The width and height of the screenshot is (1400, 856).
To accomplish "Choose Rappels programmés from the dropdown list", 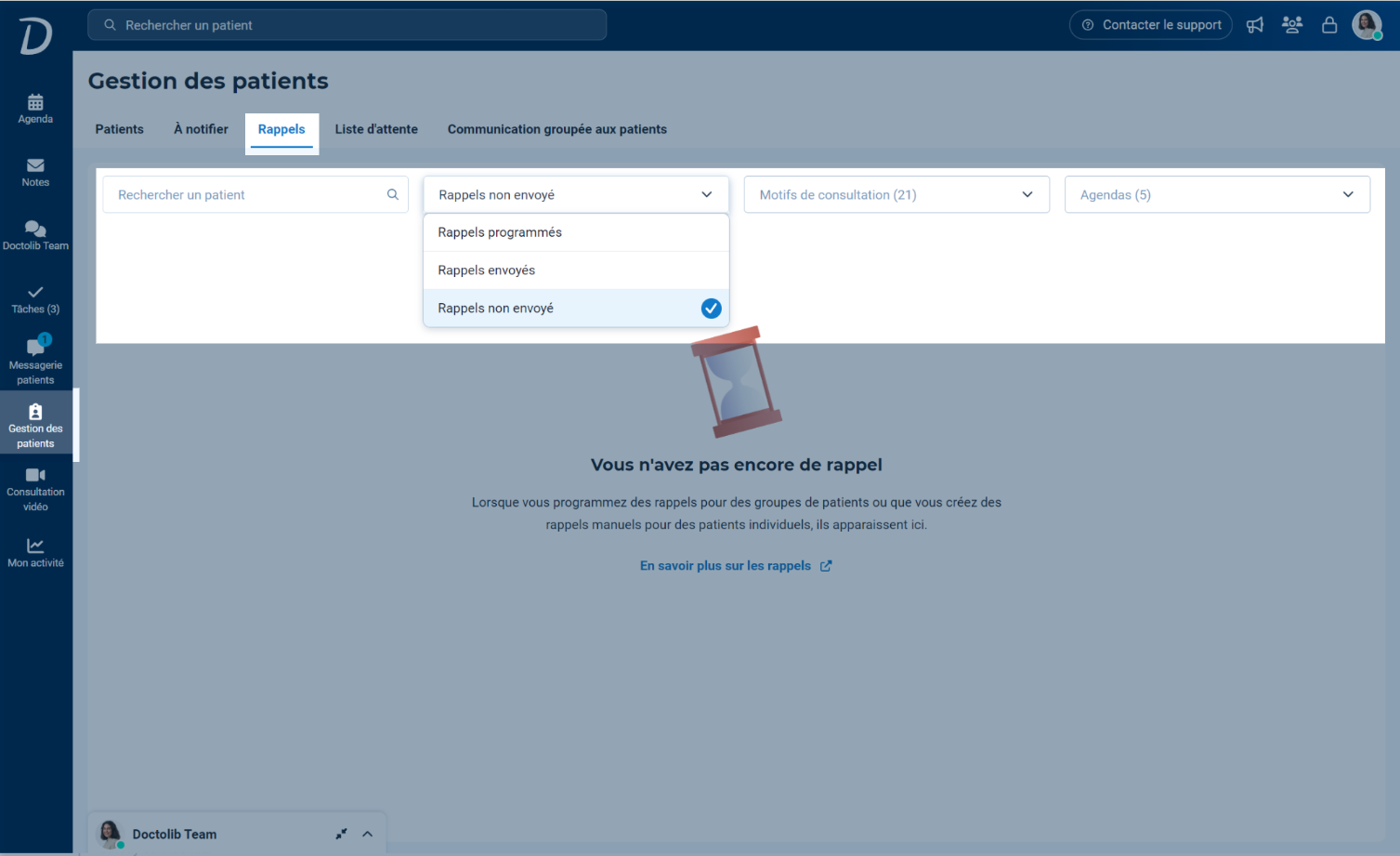I will point(576,232).
